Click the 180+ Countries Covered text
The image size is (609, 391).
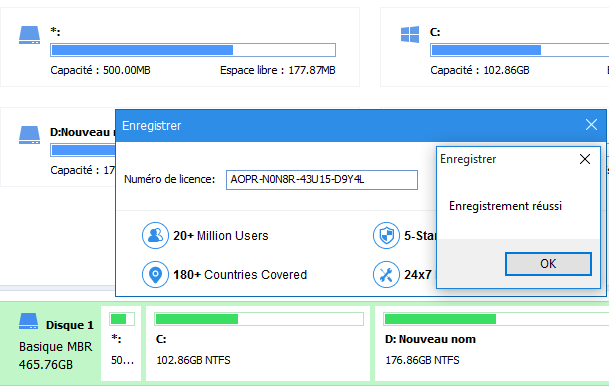coord(240,275)
